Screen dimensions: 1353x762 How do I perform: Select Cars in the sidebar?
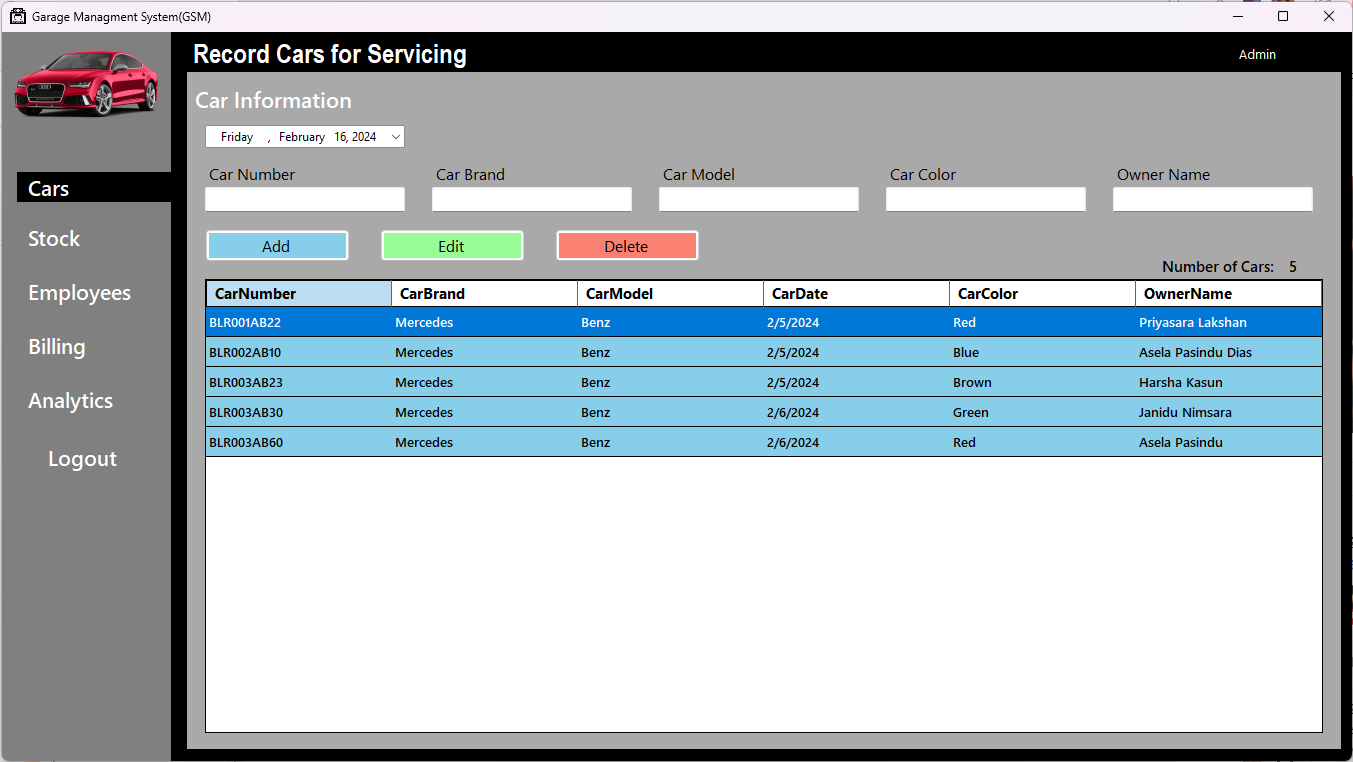click(48, 188)
